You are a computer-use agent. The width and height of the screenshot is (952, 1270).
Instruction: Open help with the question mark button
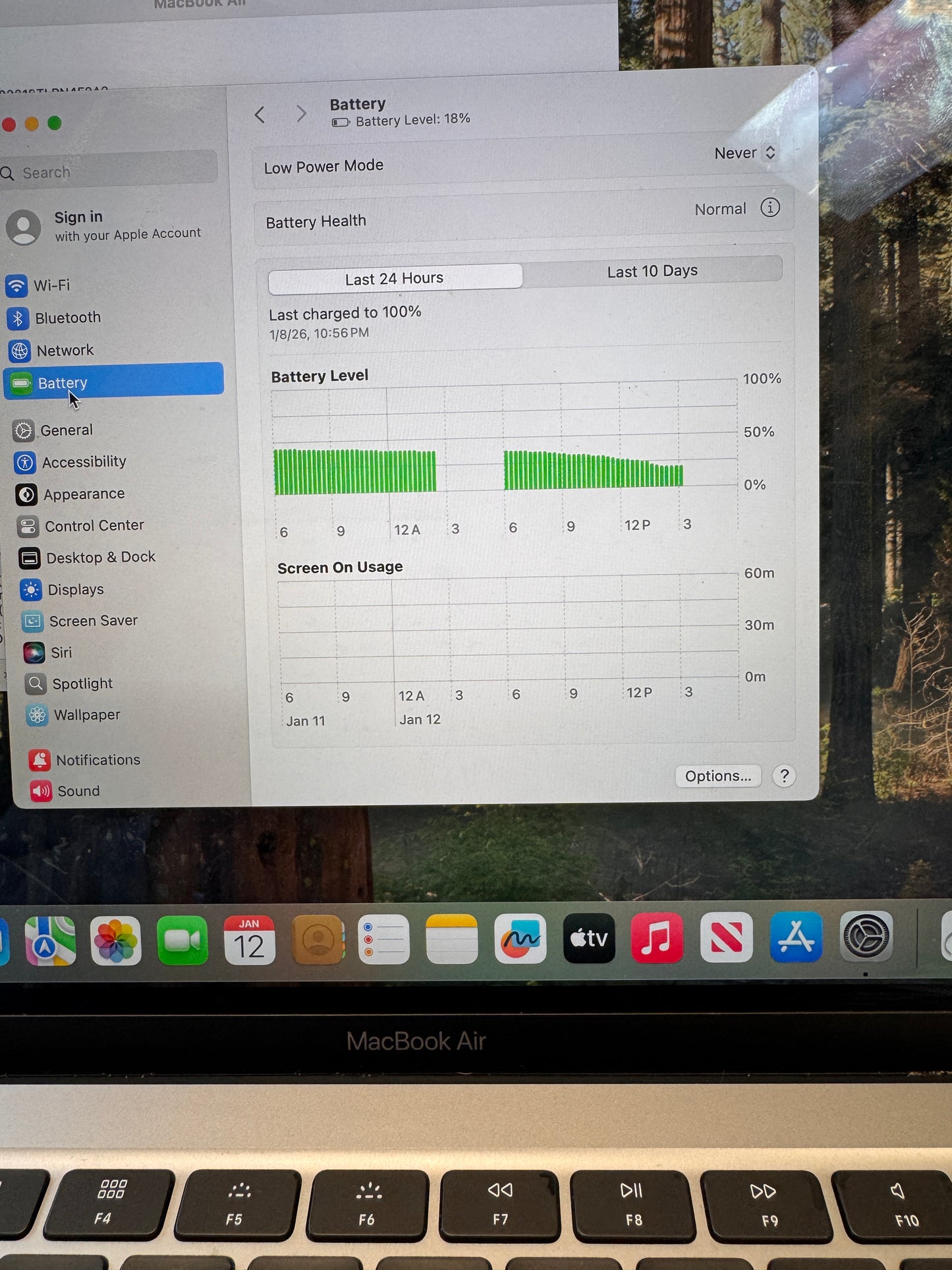784,776
